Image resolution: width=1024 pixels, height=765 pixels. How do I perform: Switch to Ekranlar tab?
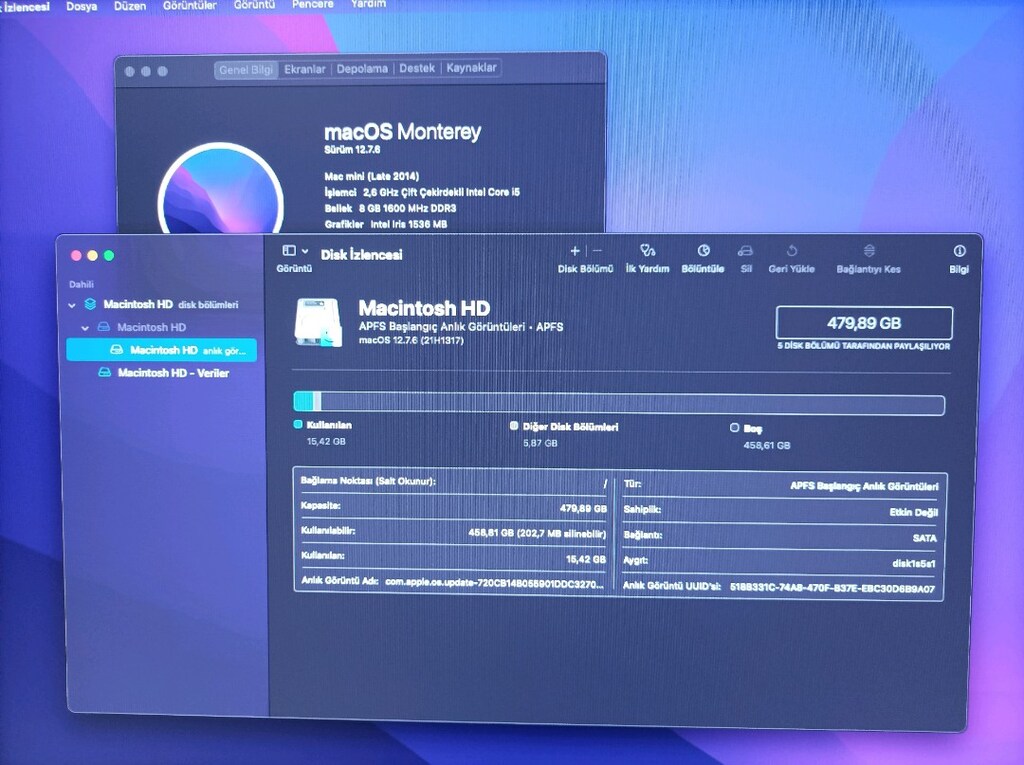coord(304,69)
